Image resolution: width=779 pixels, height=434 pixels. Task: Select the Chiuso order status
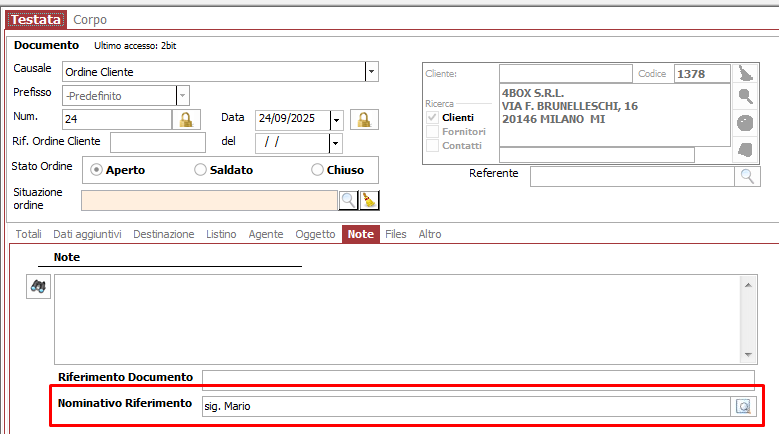coord(318,170)
